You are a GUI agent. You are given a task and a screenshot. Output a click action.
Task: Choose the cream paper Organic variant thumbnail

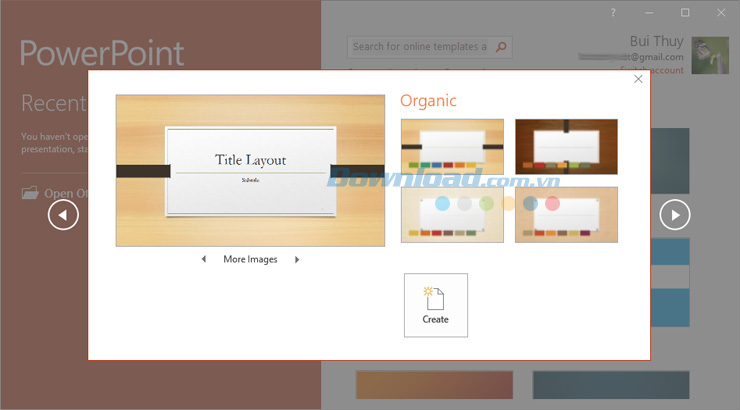tap(452, 215)
